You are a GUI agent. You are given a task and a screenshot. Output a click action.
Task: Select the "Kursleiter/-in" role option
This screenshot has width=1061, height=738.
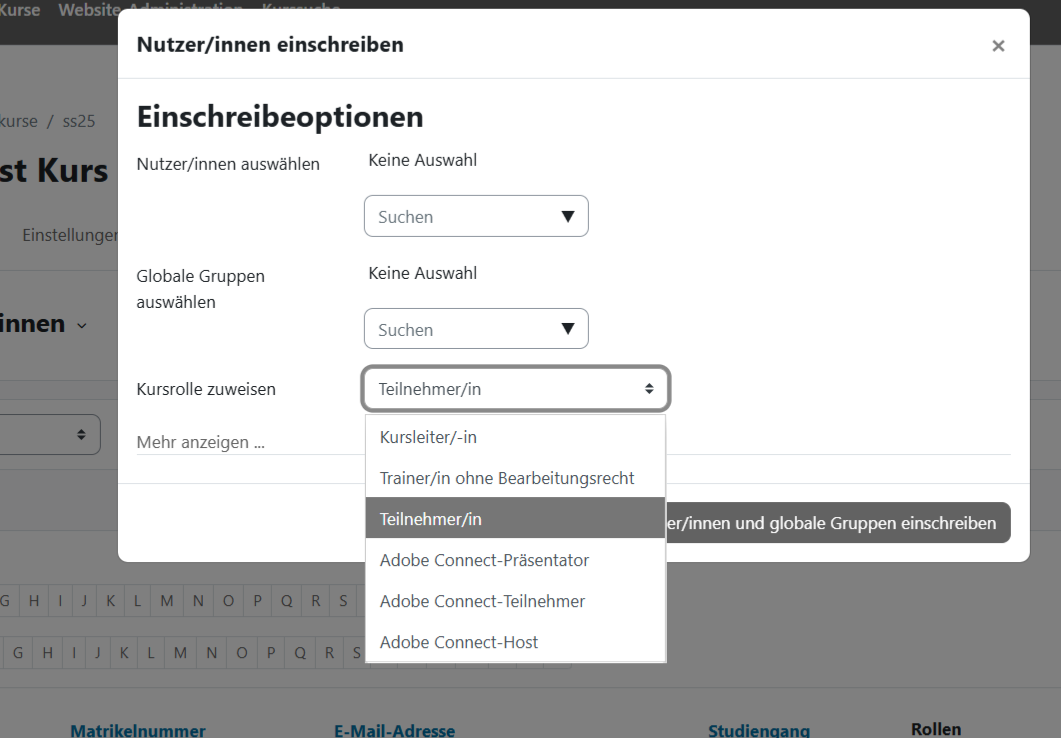(x=428, y=437)
